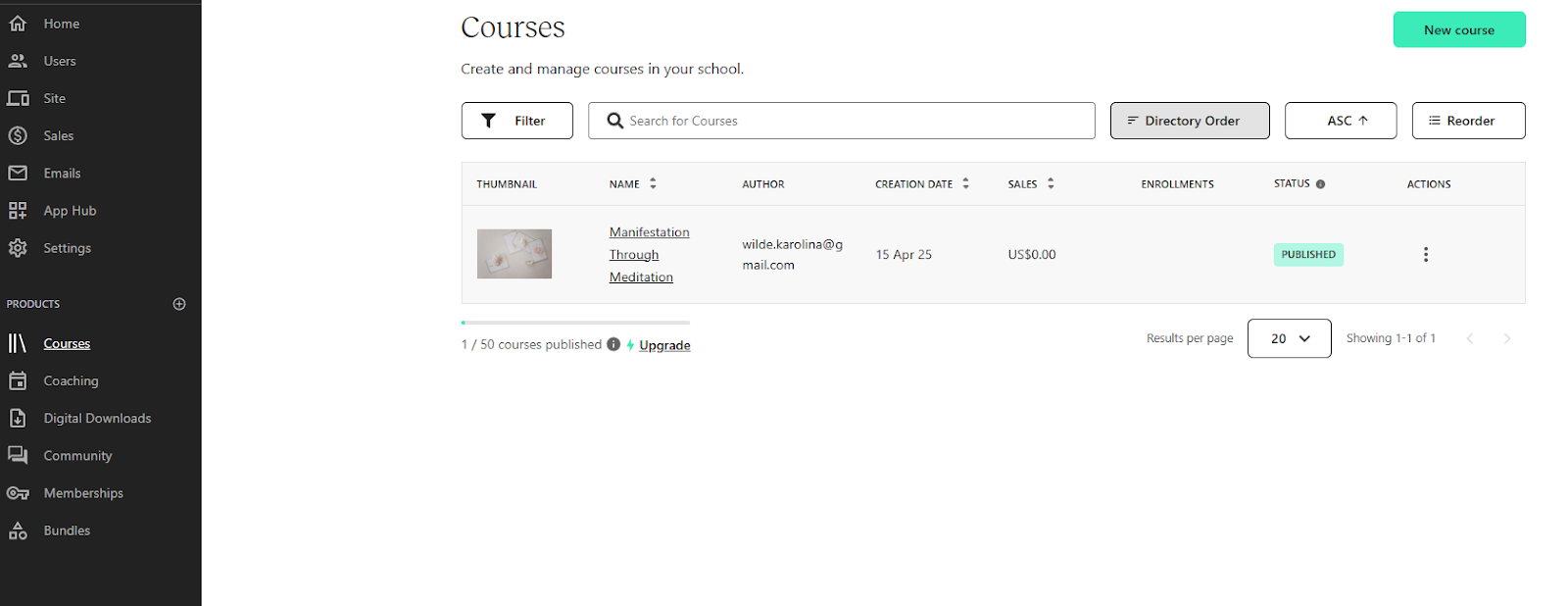Click the Sales dollar icon in sidebar
1568x606 pixels.
tap(18, 136)
